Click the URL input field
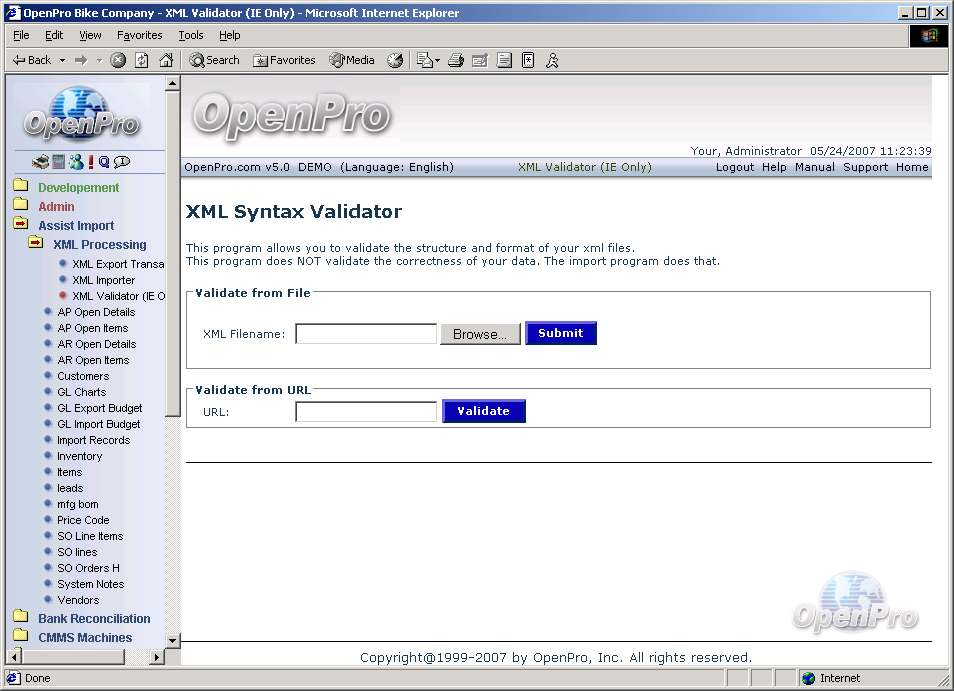954x691 pixels. tap(366, 412)
